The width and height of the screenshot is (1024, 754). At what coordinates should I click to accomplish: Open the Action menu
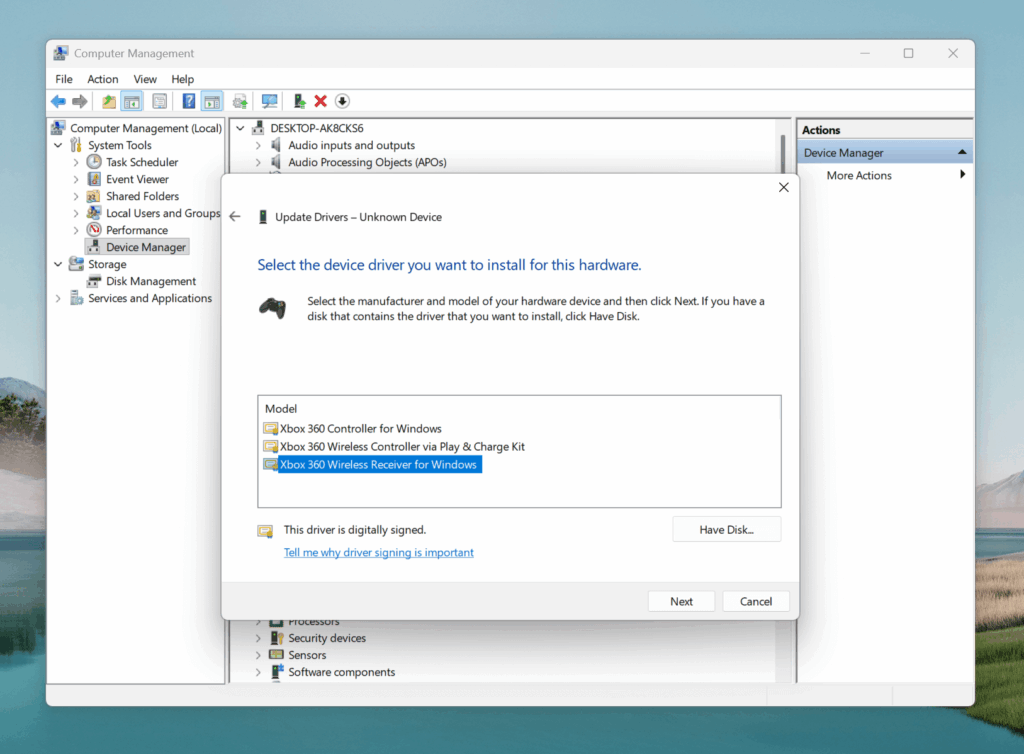[102, 79]
